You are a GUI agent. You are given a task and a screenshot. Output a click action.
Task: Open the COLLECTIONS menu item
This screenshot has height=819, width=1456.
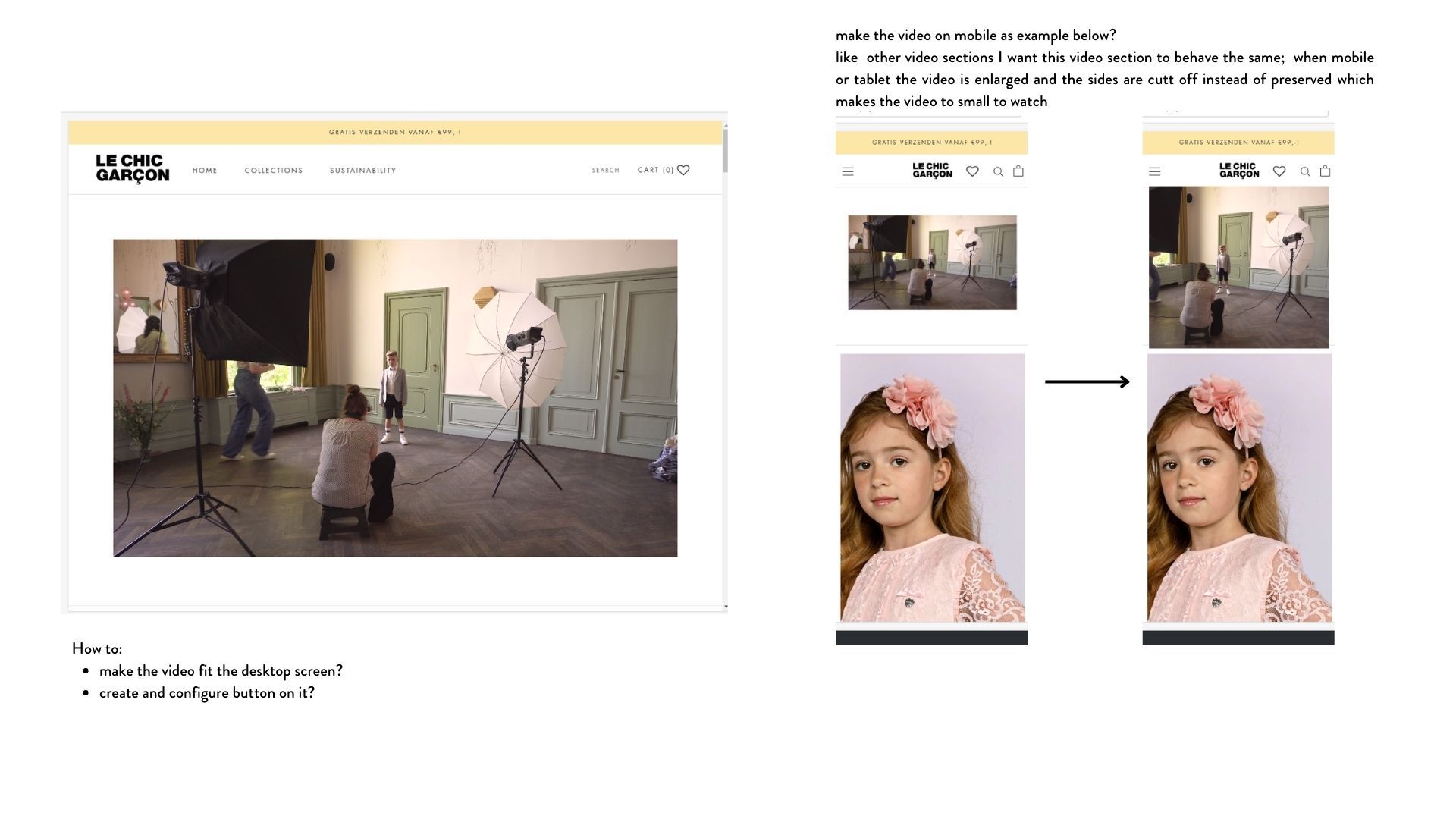point(273,171)
